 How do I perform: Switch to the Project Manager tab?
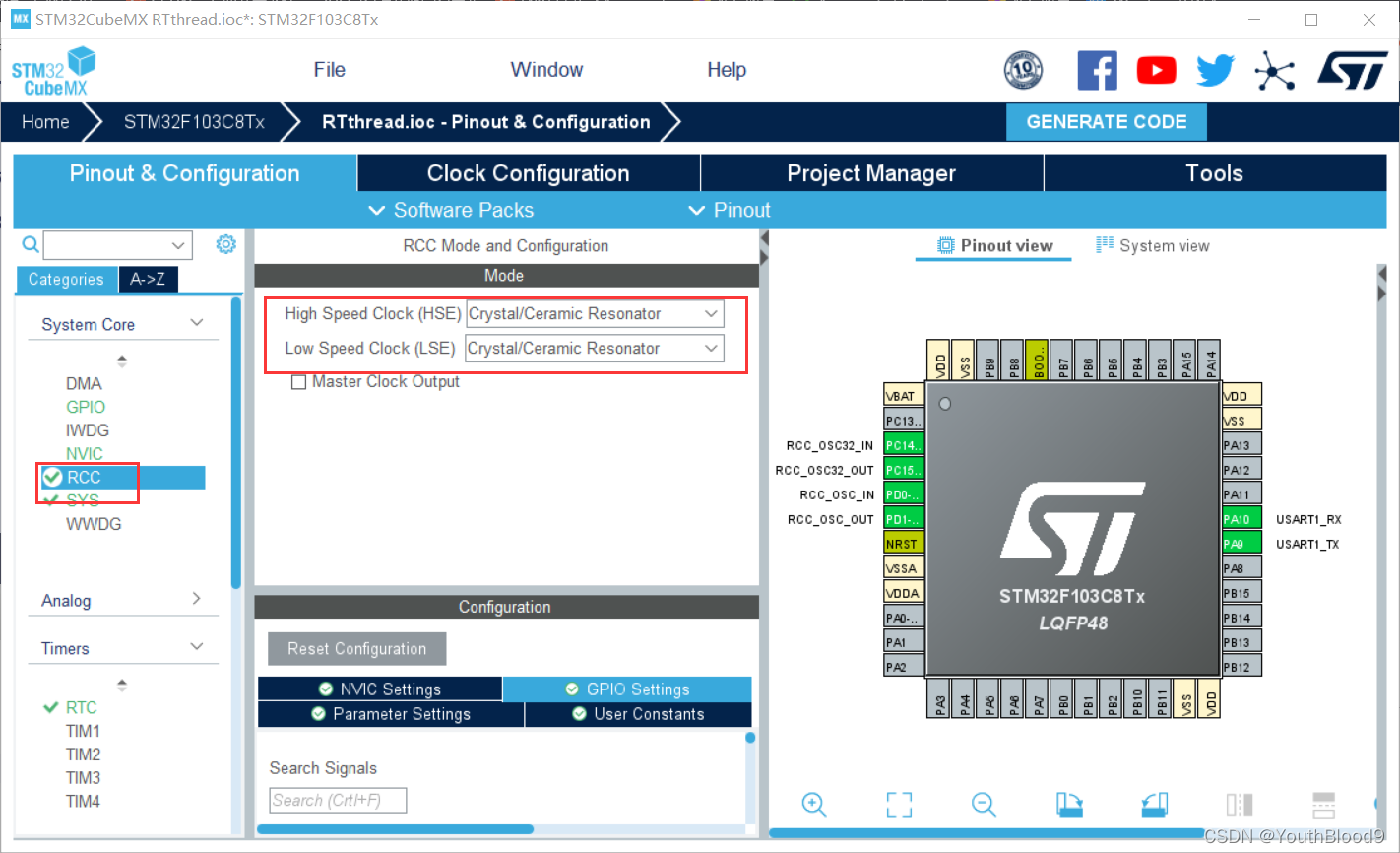coord(871,173)
